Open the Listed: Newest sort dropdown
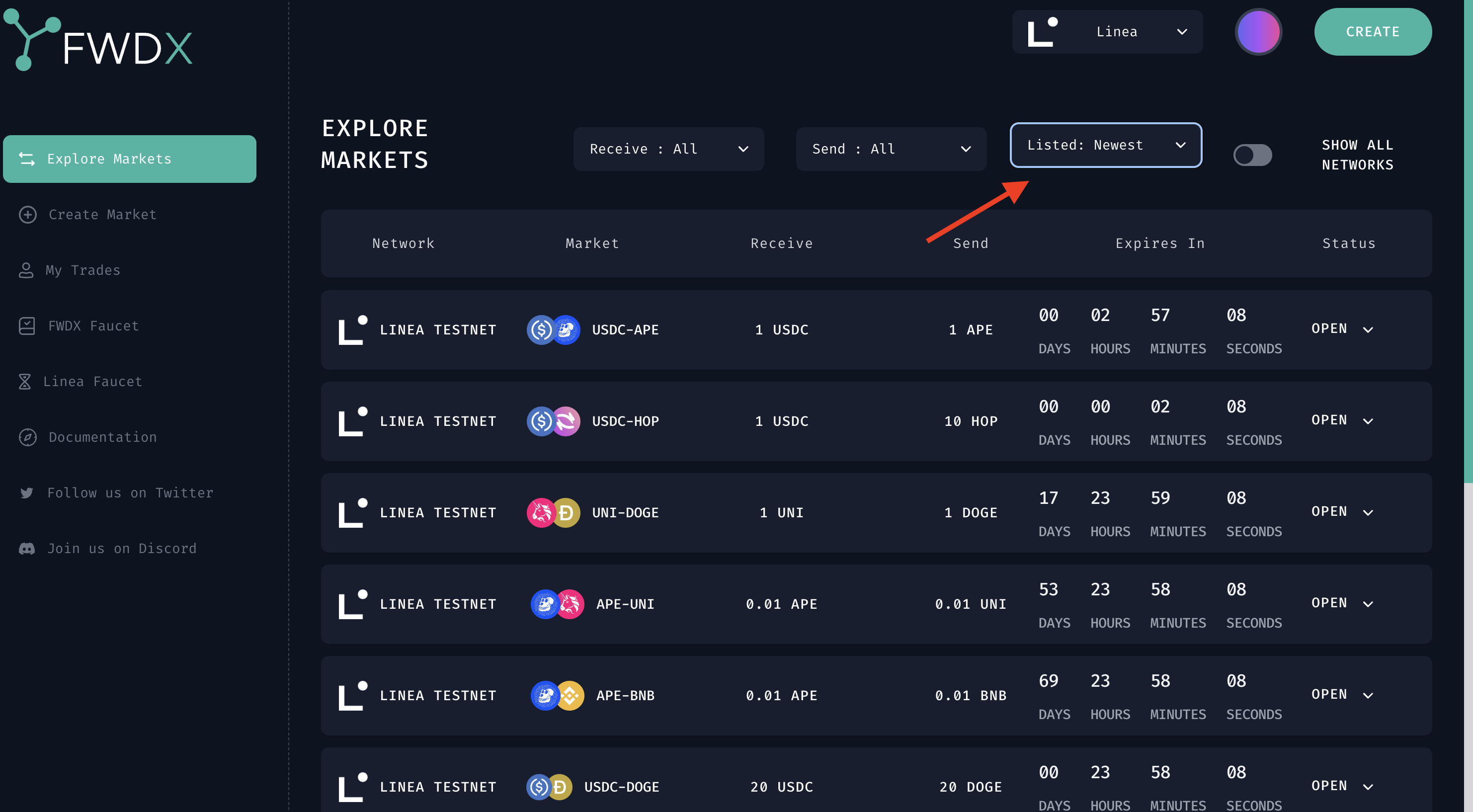 coord(1105,145)
